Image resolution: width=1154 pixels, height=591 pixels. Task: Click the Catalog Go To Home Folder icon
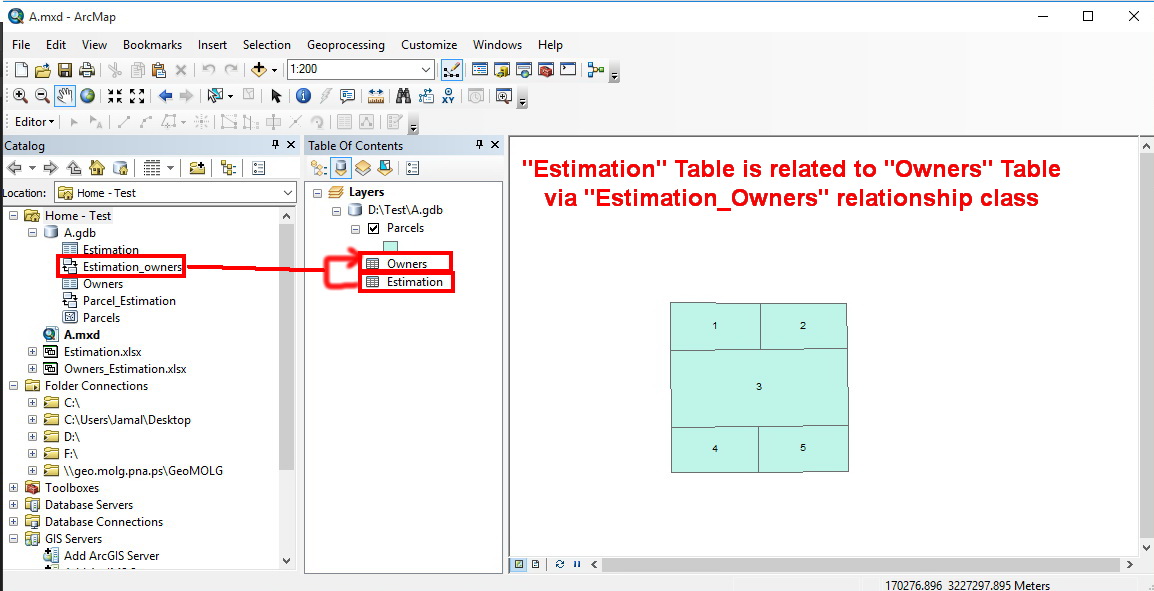click(x=96, y=168)
